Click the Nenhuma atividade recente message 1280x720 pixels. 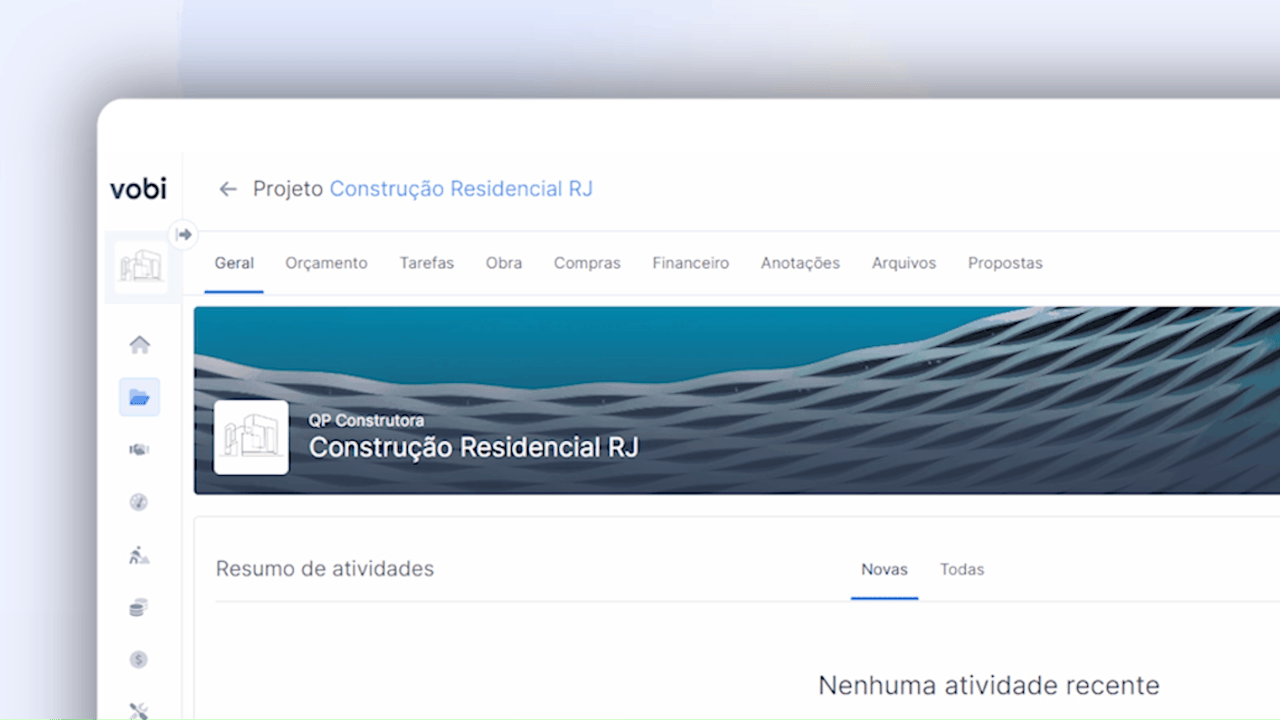click(x=989, y=686)
